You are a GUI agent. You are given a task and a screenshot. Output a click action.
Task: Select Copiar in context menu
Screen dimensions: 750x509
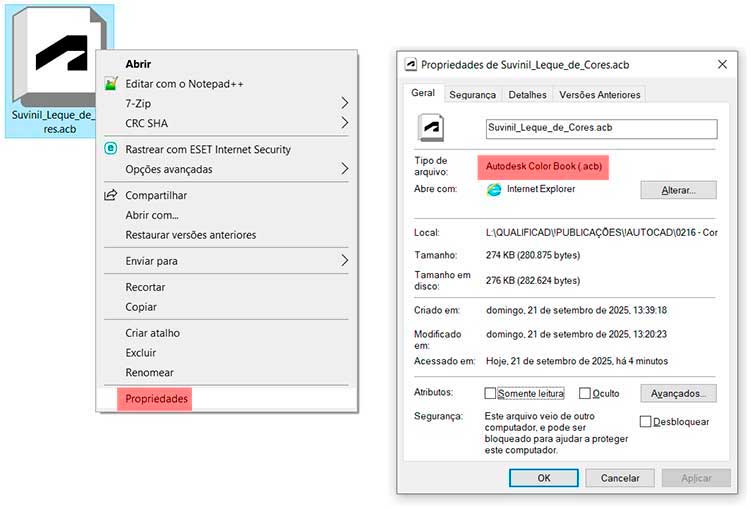(x=141, y=307)
